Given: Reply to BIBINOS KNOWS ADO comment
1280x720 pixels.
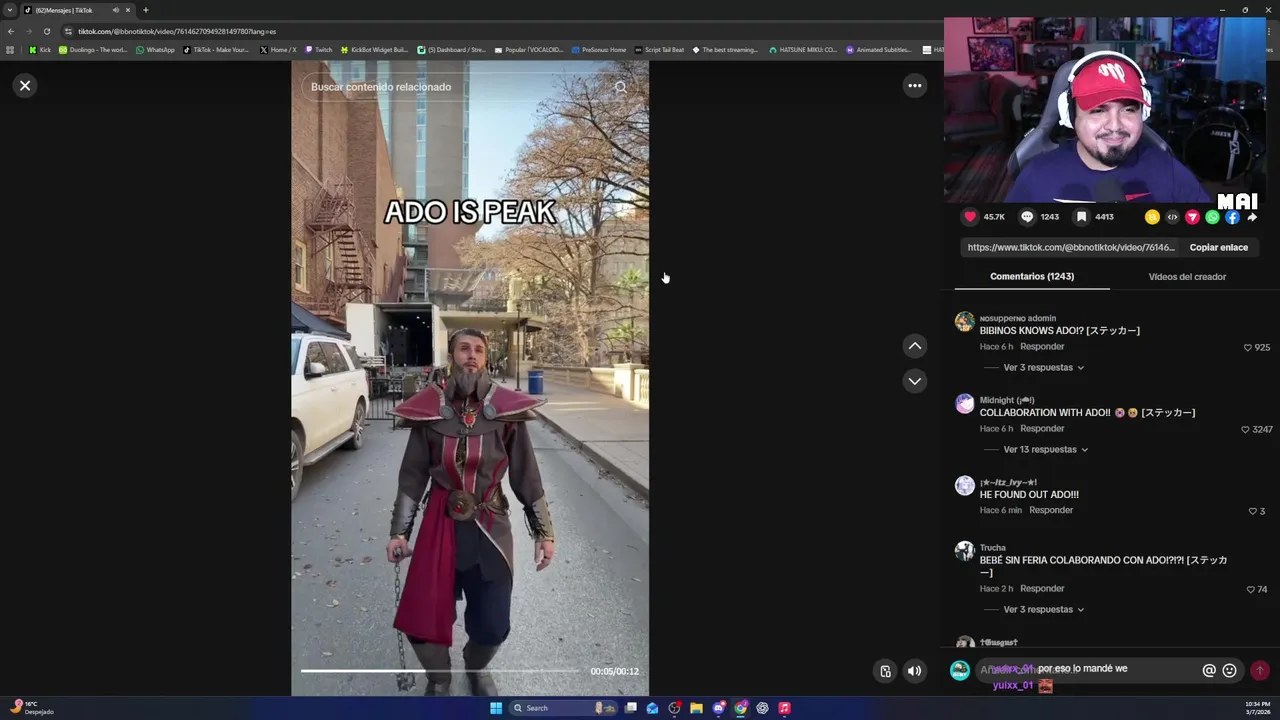Looking at the screenshot, I should [1042, 347].
